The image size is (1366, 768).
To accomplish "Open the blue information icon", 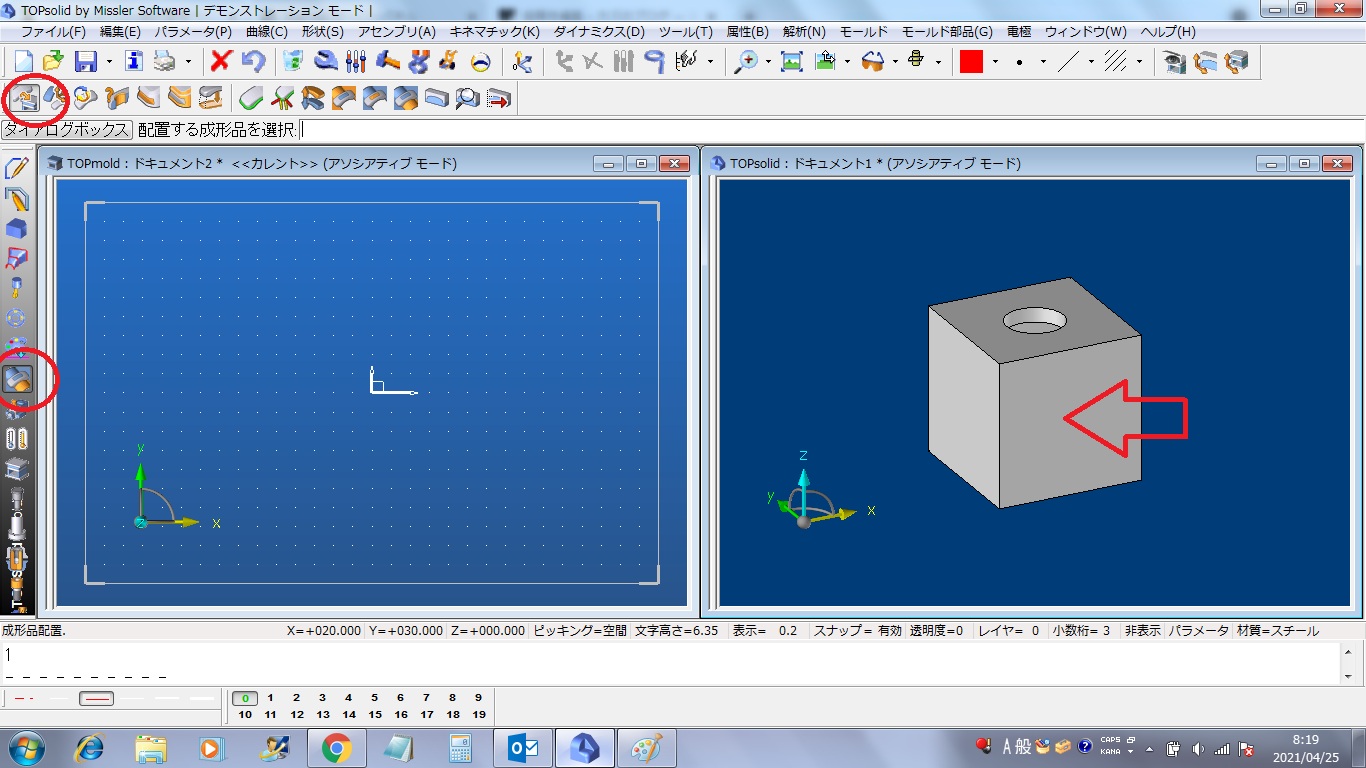I will pyautogui.click(x=134, y=62).
